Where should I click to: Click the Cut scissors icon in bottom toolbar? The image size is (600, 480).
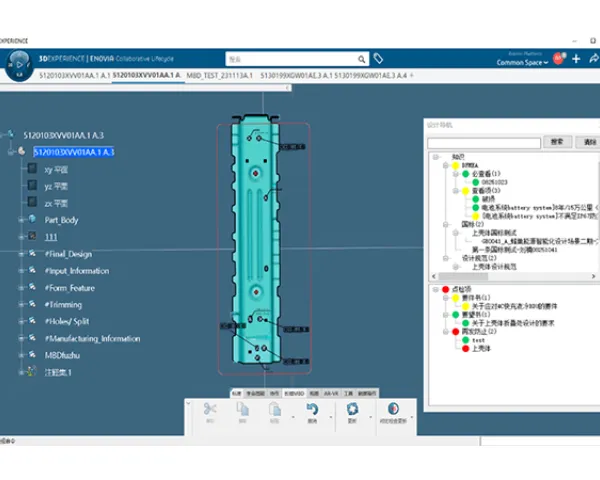tap(210, 409)
